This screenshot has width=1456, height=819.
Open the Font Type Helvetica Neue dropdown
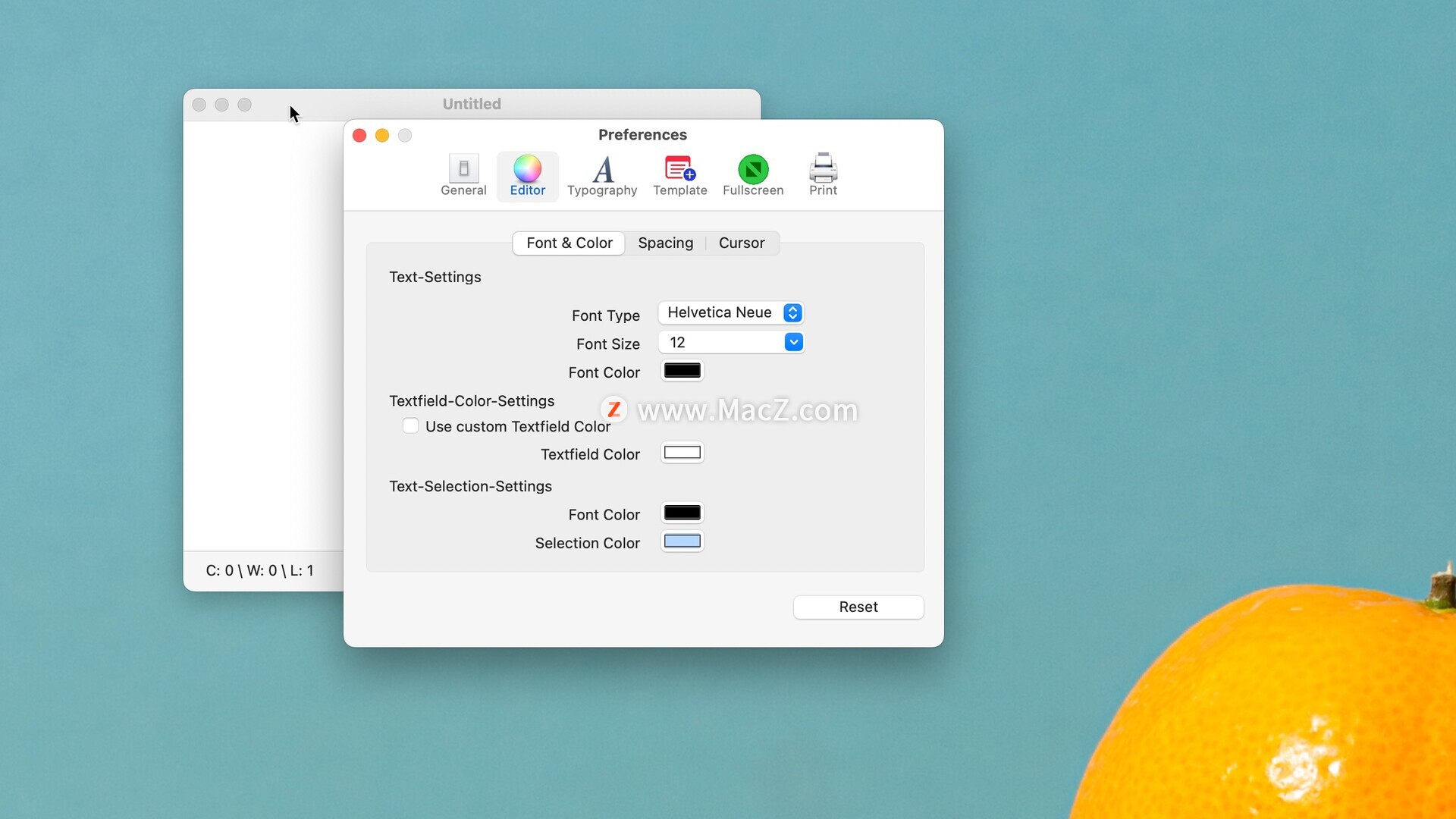[x=731, y=312]
